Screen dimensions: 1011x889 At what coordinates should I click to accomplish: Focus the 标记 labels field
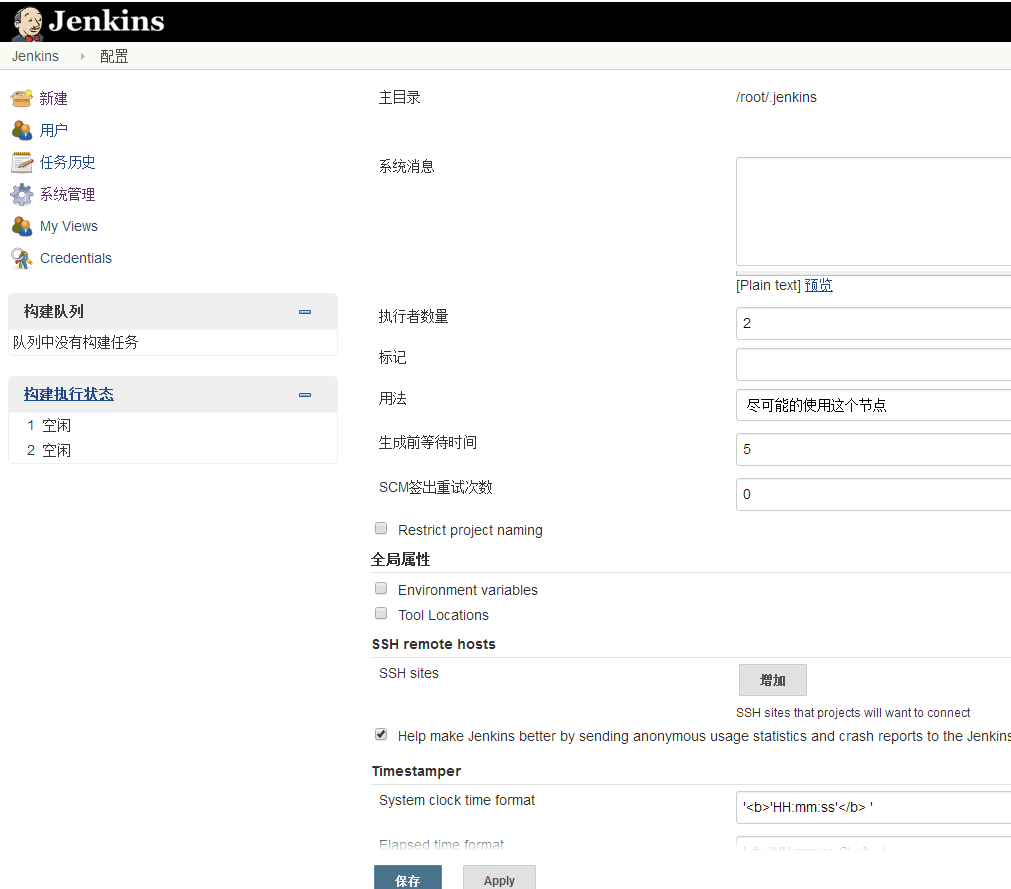coord(873,364)
